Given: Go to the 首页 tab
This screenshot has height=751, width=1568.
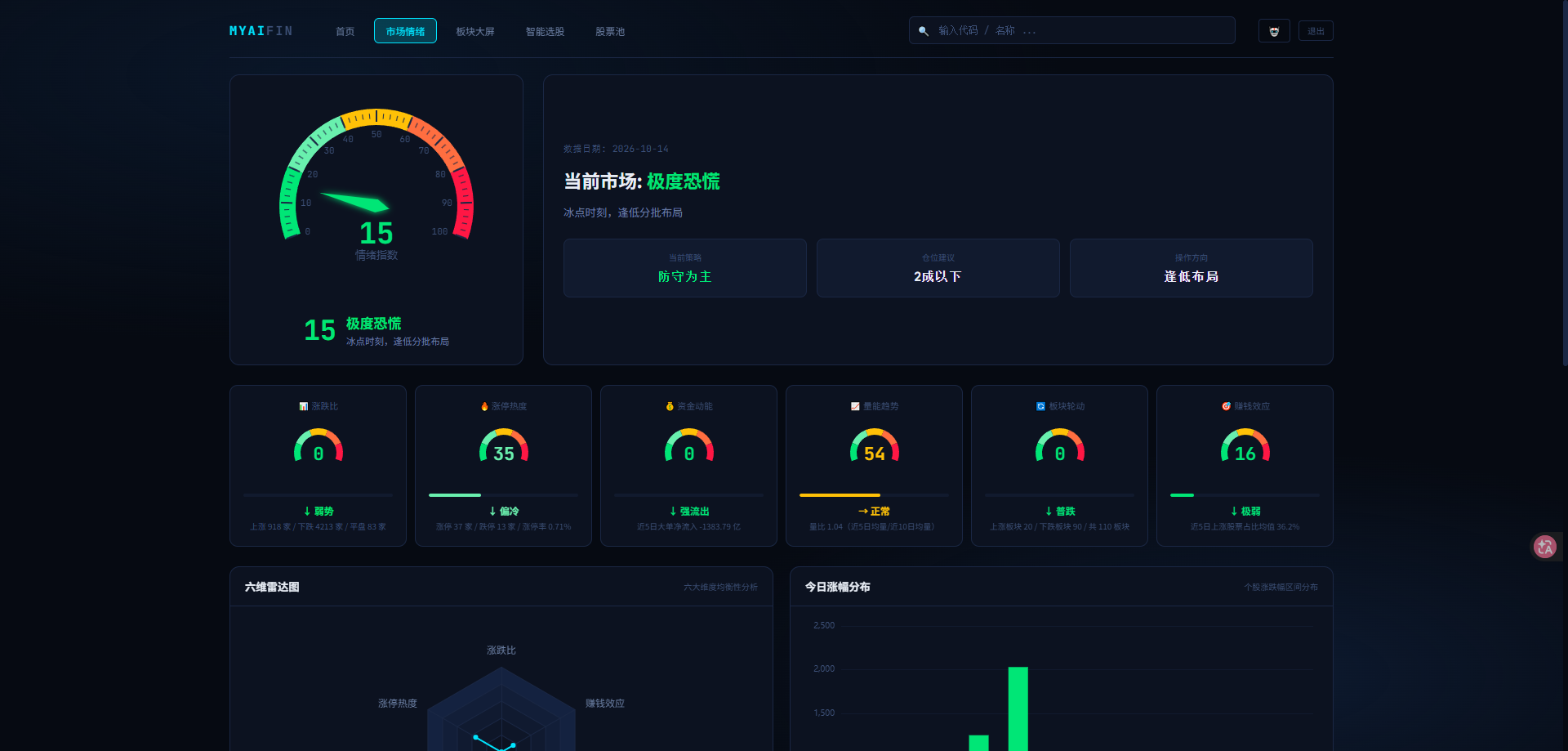Looking at the screenshot, I should pos(345,32).
